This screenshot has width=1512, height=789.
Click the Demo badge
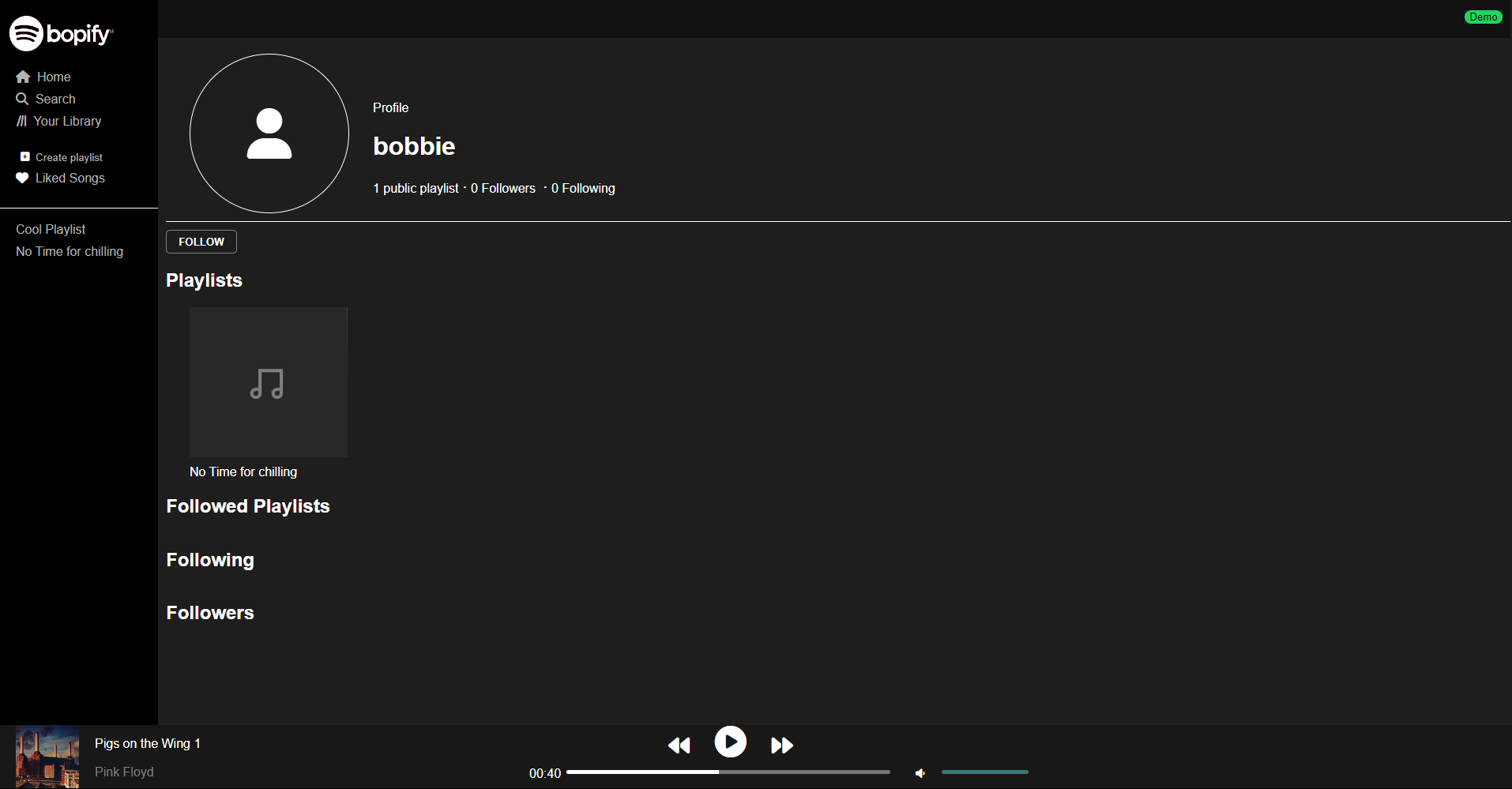tap(1483, 17)
